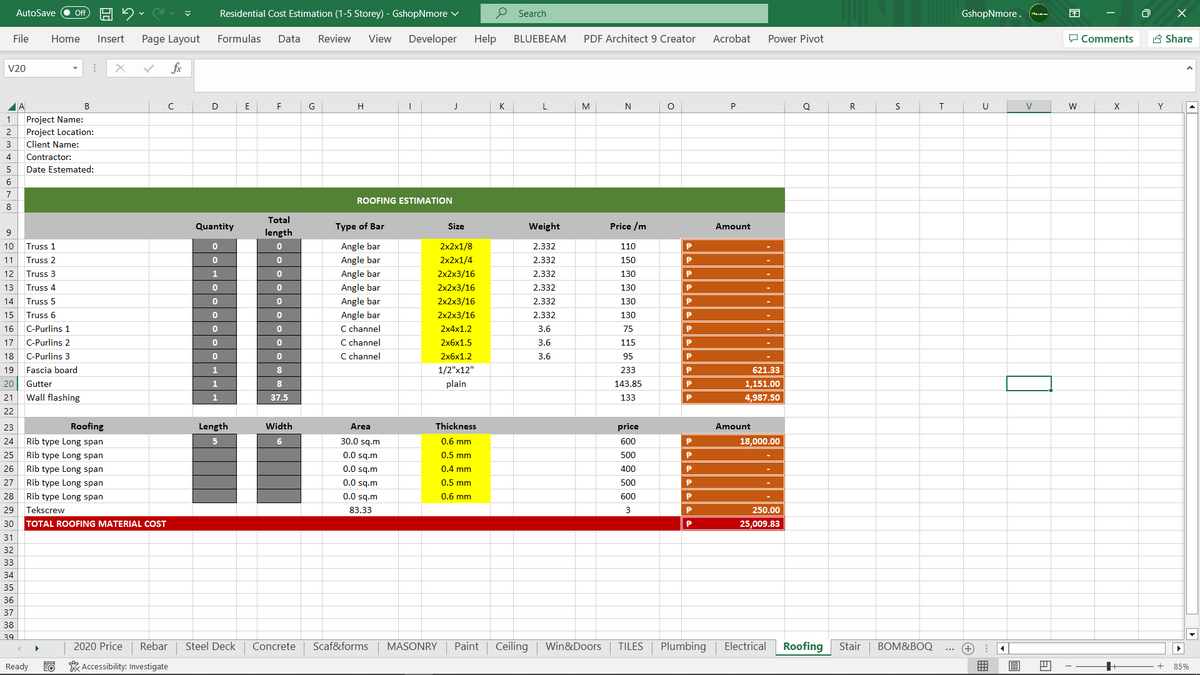Click the Undo arrow icon
Viewport: 1200px width, 675px height.
pyautogui.click(x=128, y=13)
